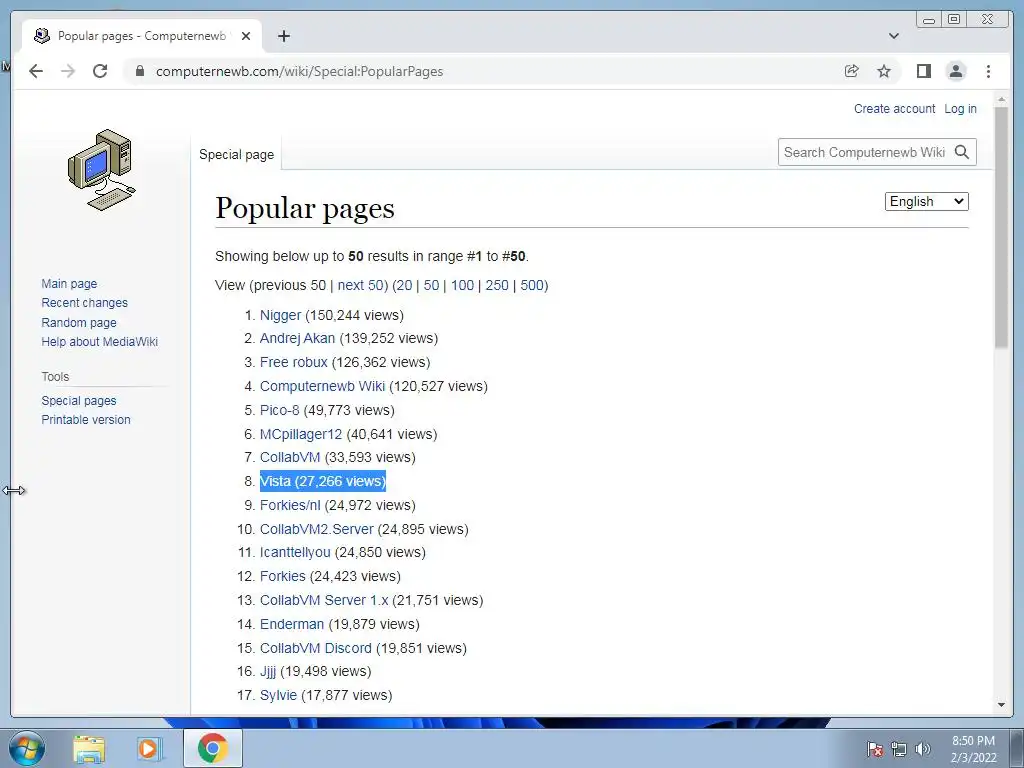Open a new tab with the plus button
The image size is (1024, 768).
click(x=283, y=36)
